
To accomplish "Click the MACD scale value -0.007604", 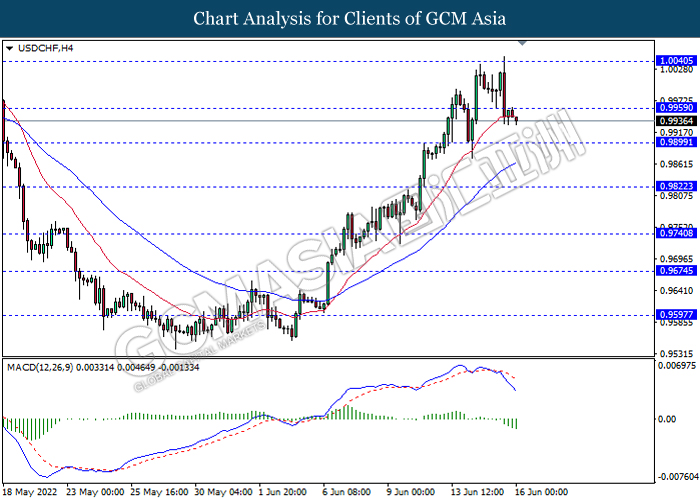I will coord(678,477).
